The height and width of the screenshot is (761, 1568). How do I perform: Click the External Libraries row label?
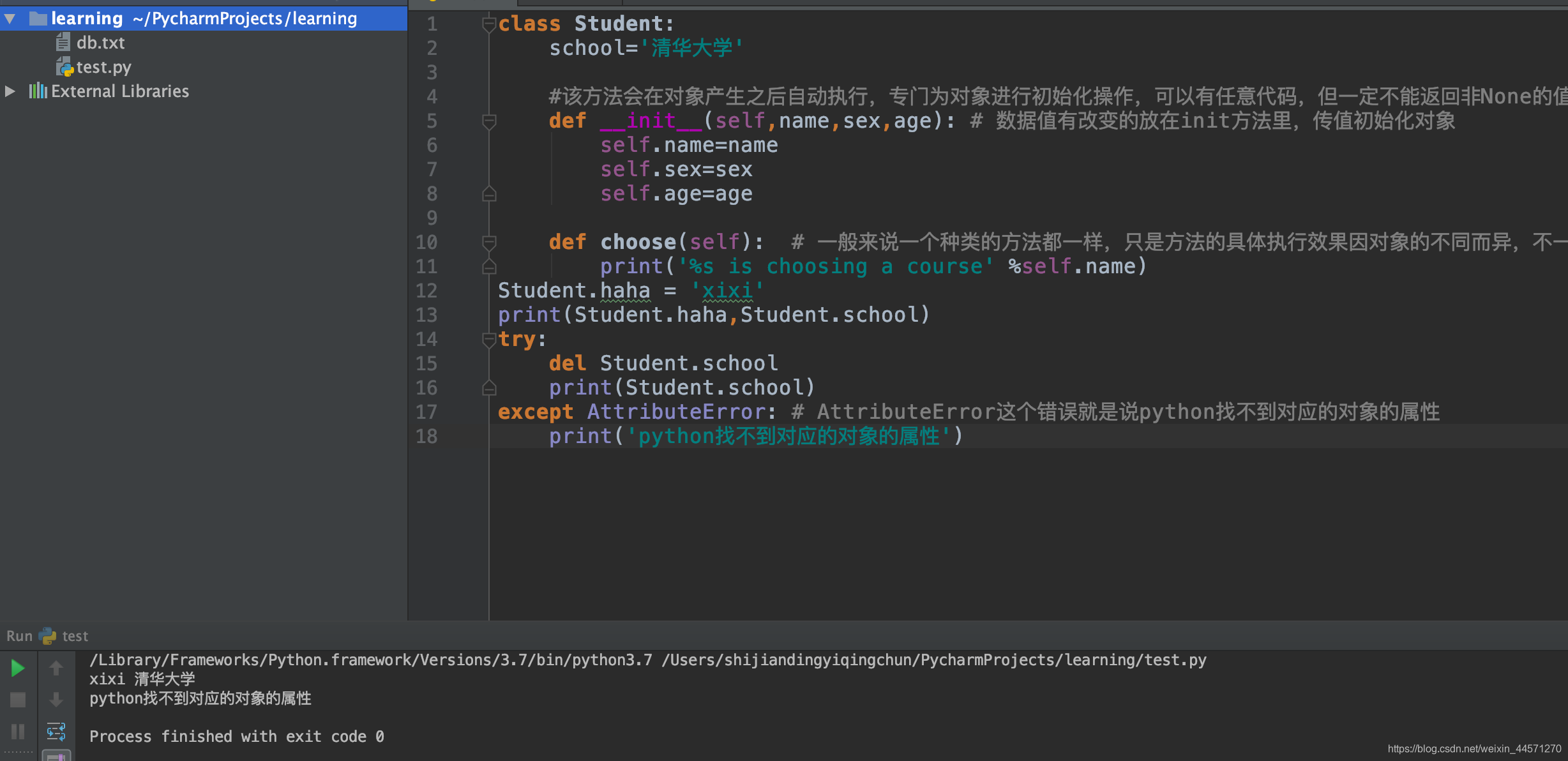point(120,91)
